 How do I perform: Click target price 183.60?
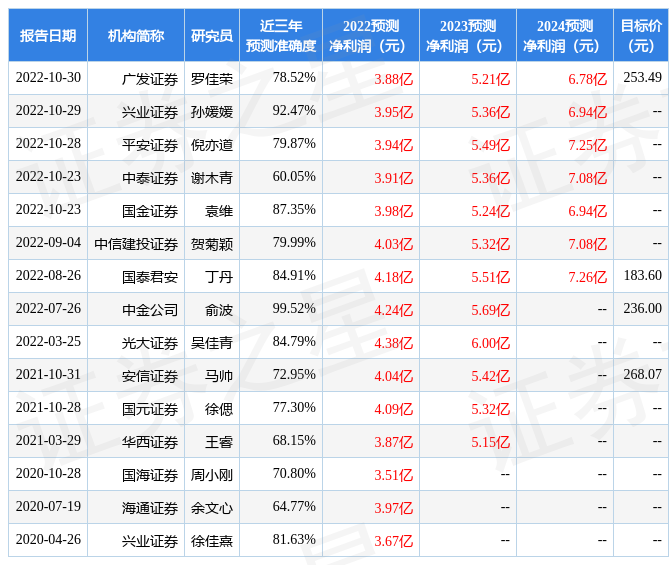click(642, 276)
